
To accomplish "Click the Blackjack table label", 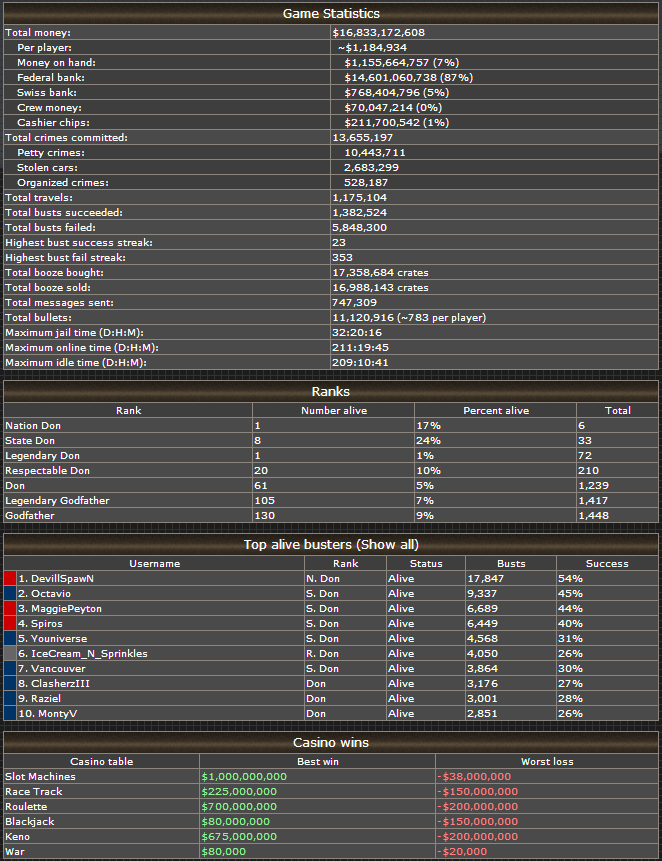I will point(30,822).
